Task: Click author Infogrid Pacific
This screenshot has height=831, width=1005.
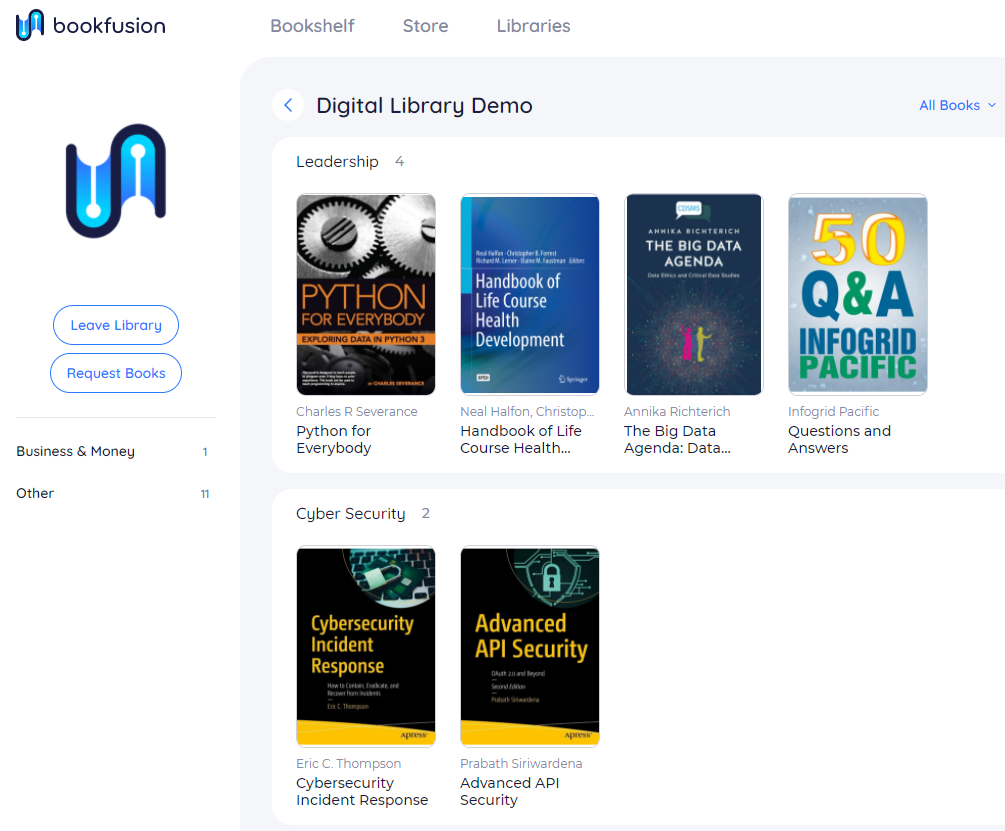Action: tap(834, 411)
